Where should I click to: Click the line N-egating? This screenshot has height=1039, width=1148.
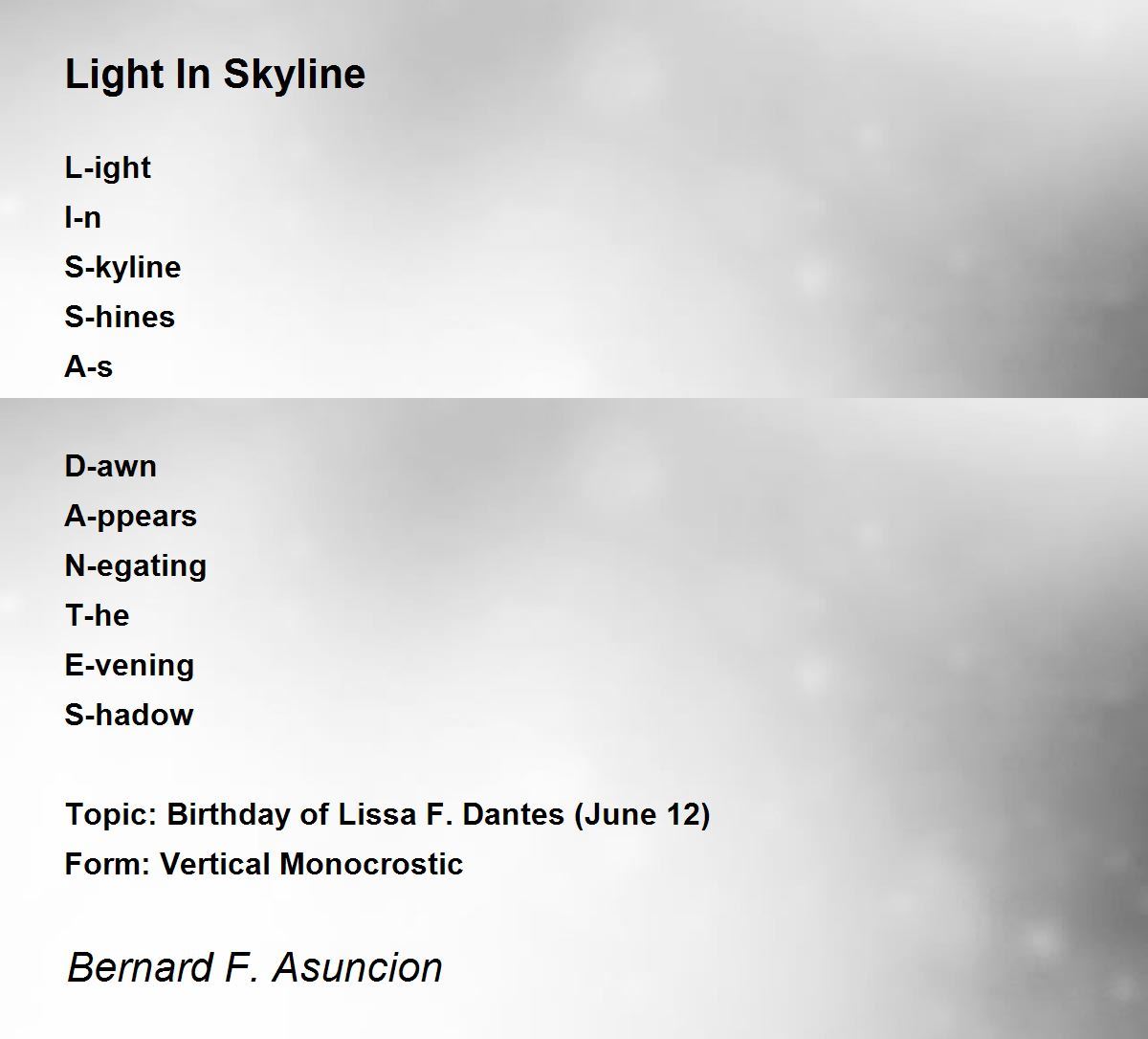click(x=136, y=566)
